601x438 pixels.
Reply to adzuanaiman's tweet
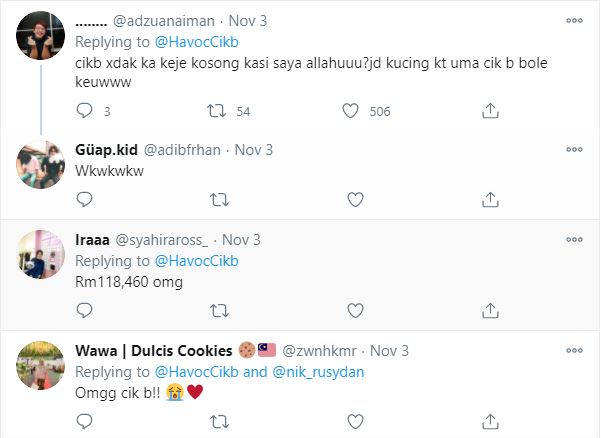click(x=86, y=110)
